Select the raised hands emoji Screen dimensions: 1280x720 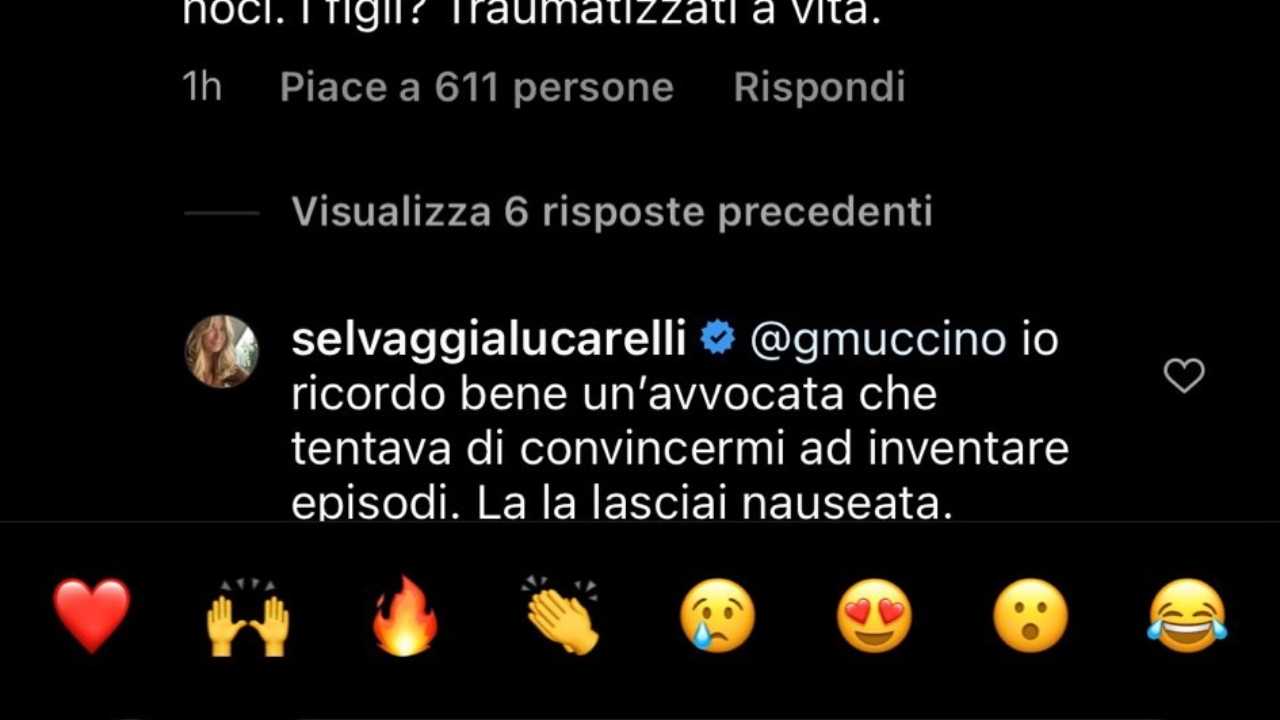point(247,616)
